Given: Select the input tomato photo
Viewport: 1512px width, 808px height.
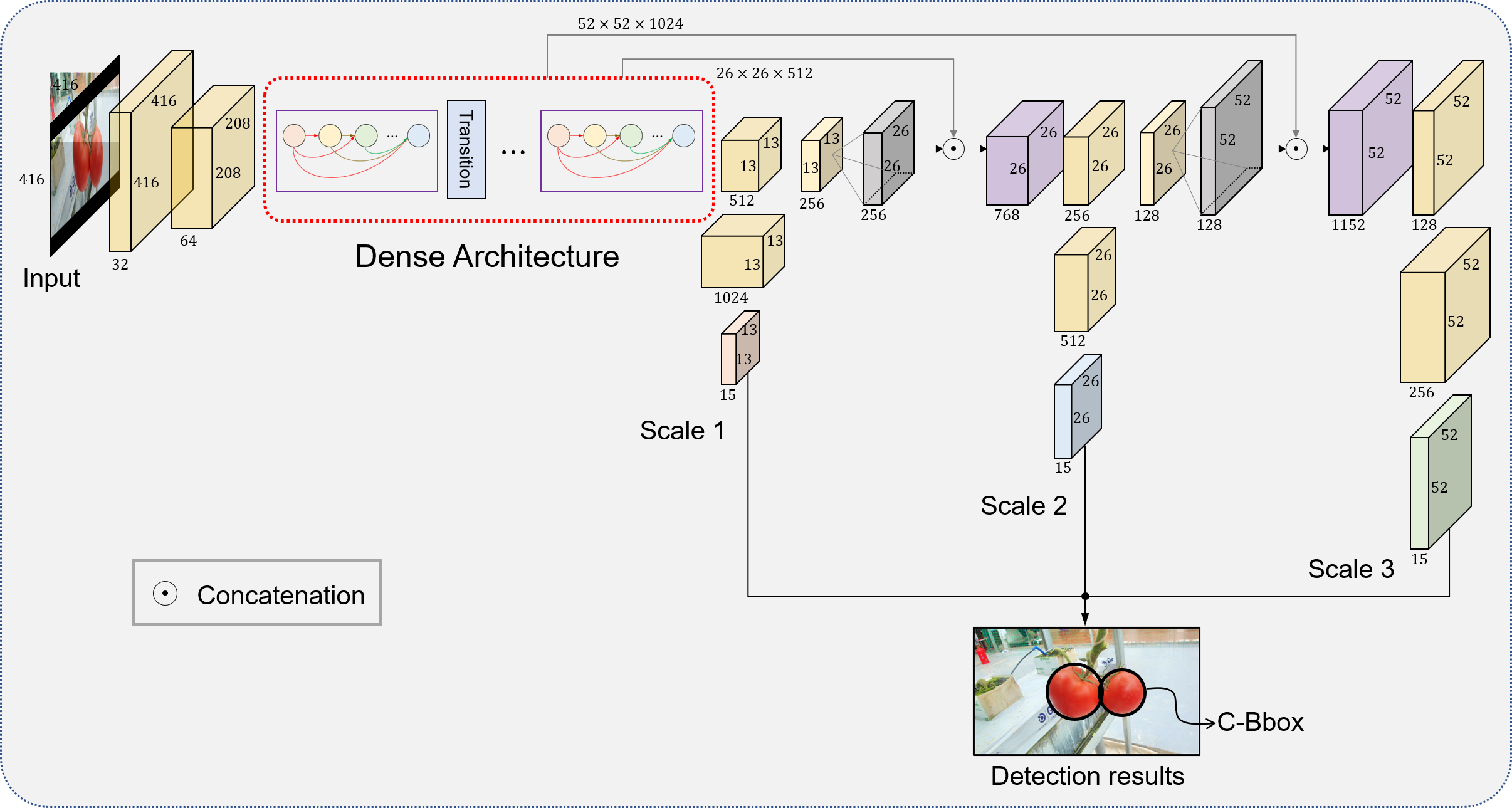Looking at the screenshot, I should point(85,155).
